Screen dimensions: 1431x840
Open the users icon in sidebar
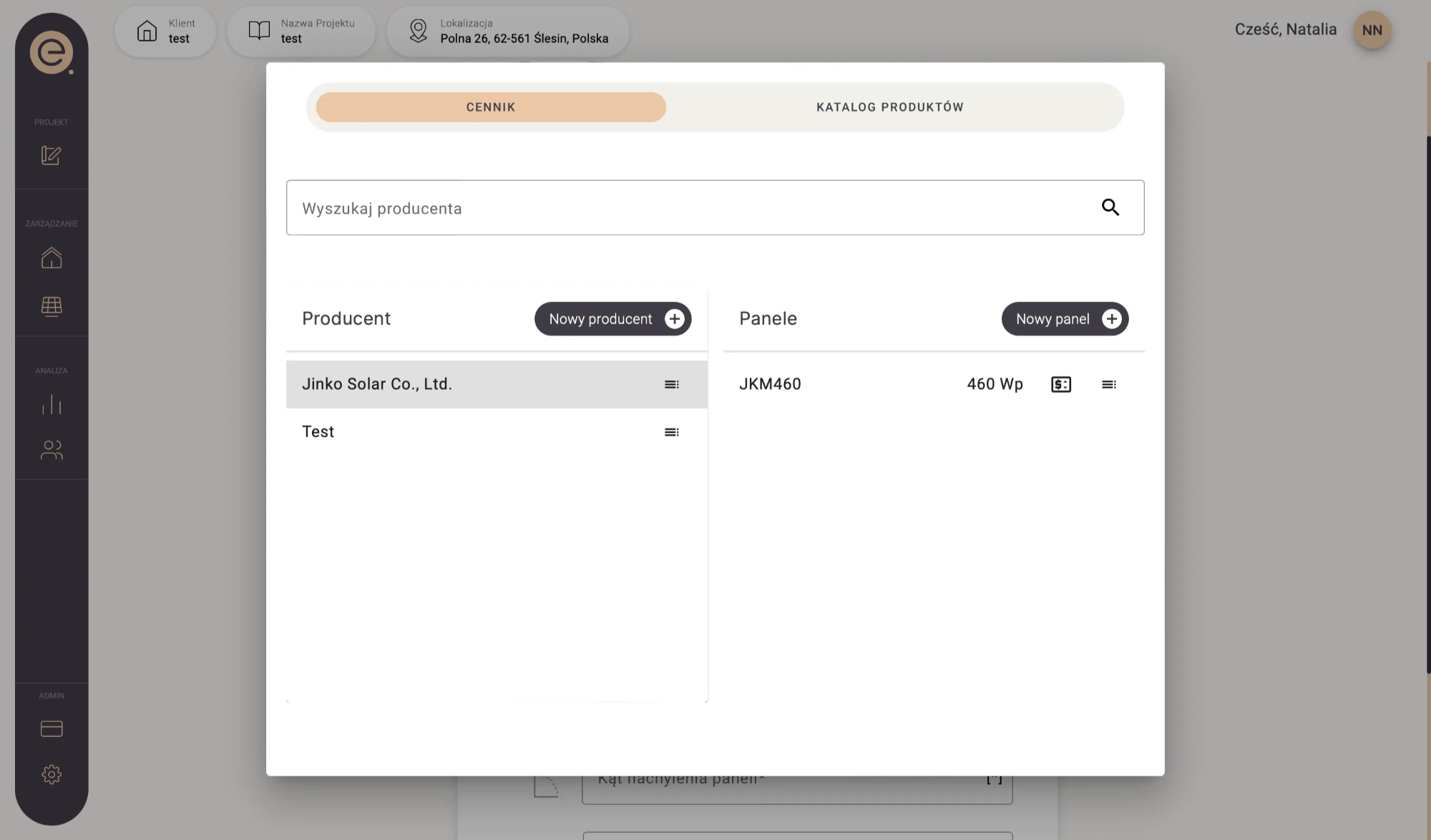tap(51, 450)
